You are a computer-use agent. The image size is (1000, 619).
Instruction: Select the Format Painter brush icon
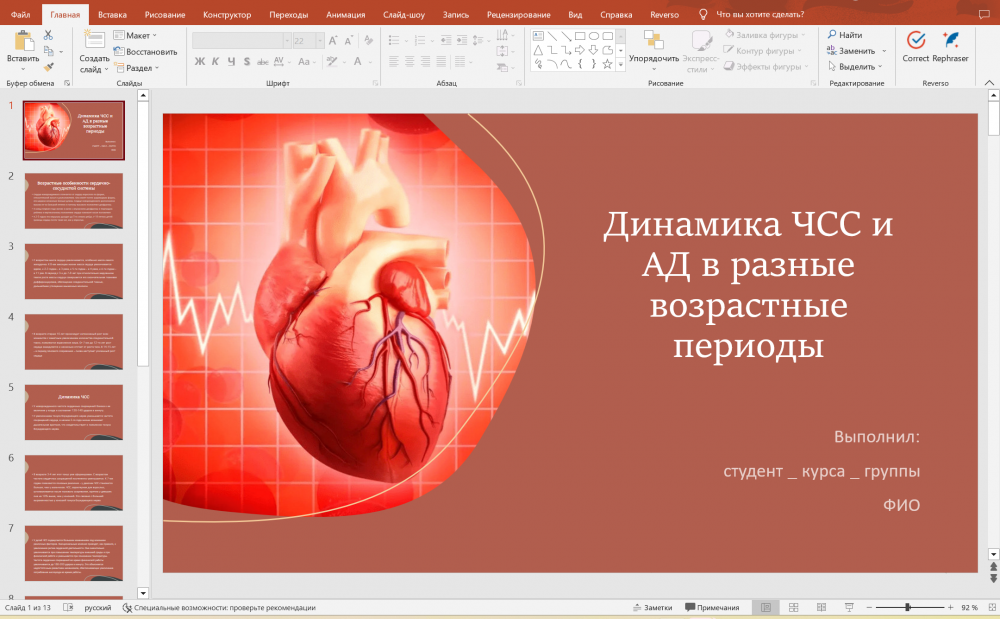(x=47, y=67)
